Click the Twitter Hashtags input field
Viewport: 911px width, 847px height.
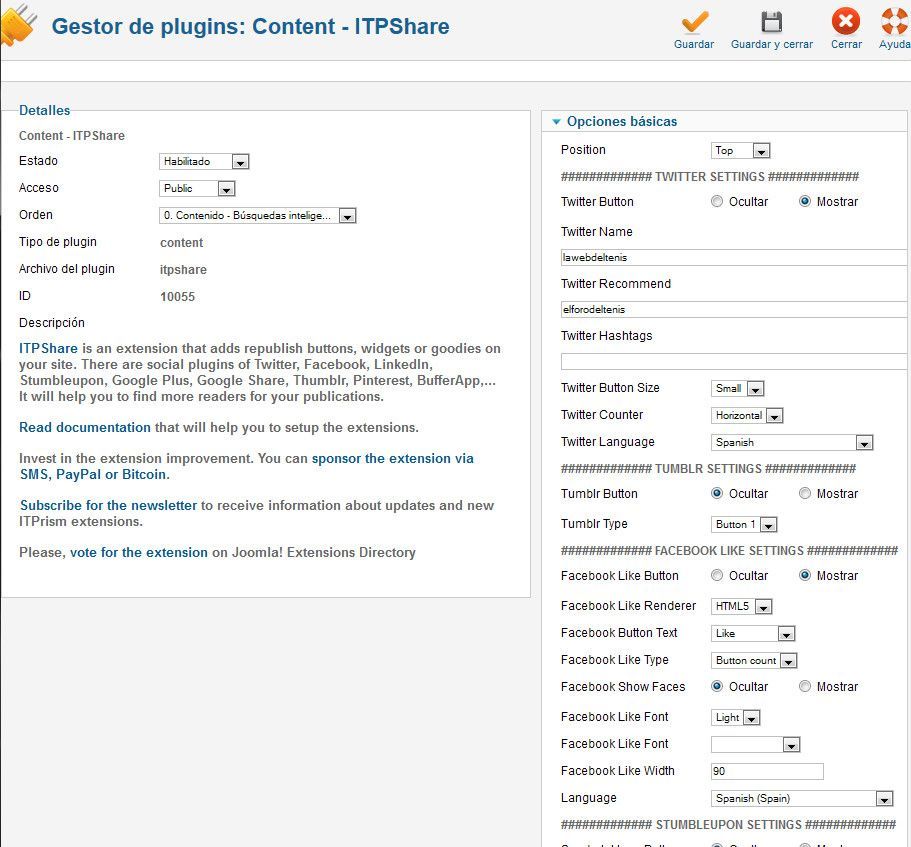point(734,361)
